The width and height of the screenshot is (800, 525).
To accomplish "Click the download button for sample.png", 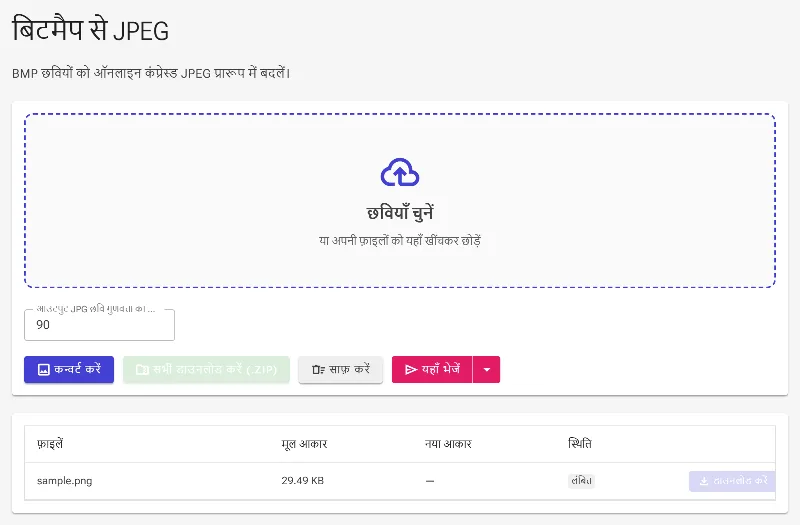I will pos(732,481).
